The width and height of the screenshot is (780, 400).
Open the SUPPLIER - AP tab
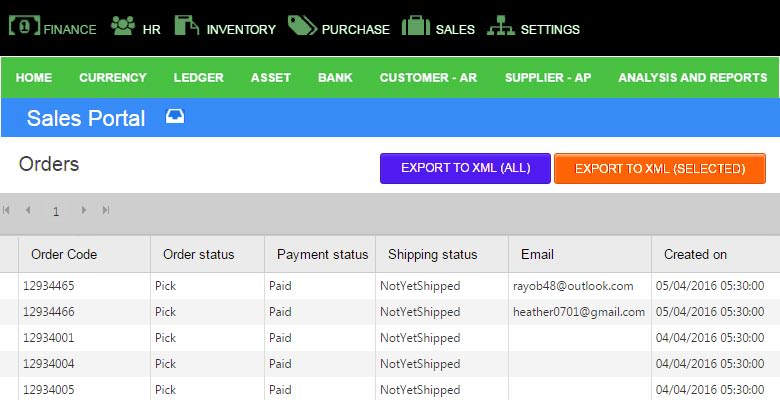pos(548,78)
